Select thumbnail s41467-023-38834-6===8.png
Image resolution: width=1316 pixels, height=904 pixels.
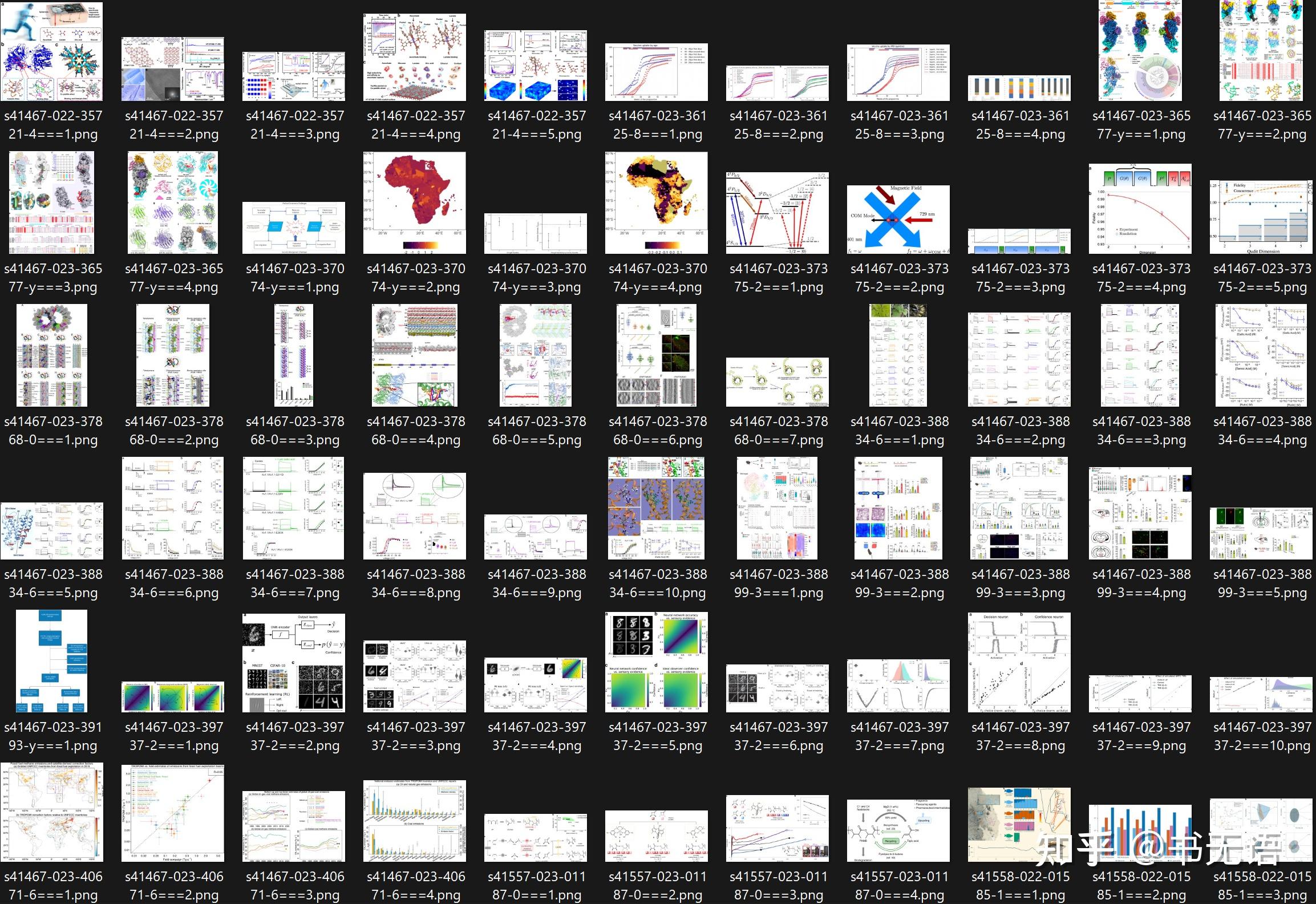[415, 516]
